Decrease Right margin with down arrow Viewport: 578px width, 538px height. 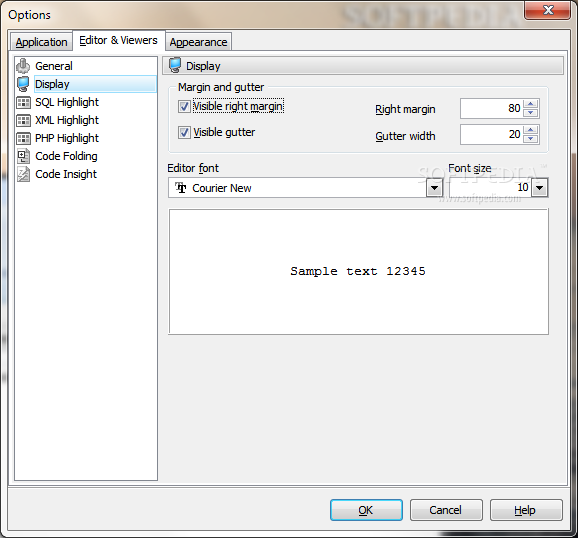click(x=530, y=113)
